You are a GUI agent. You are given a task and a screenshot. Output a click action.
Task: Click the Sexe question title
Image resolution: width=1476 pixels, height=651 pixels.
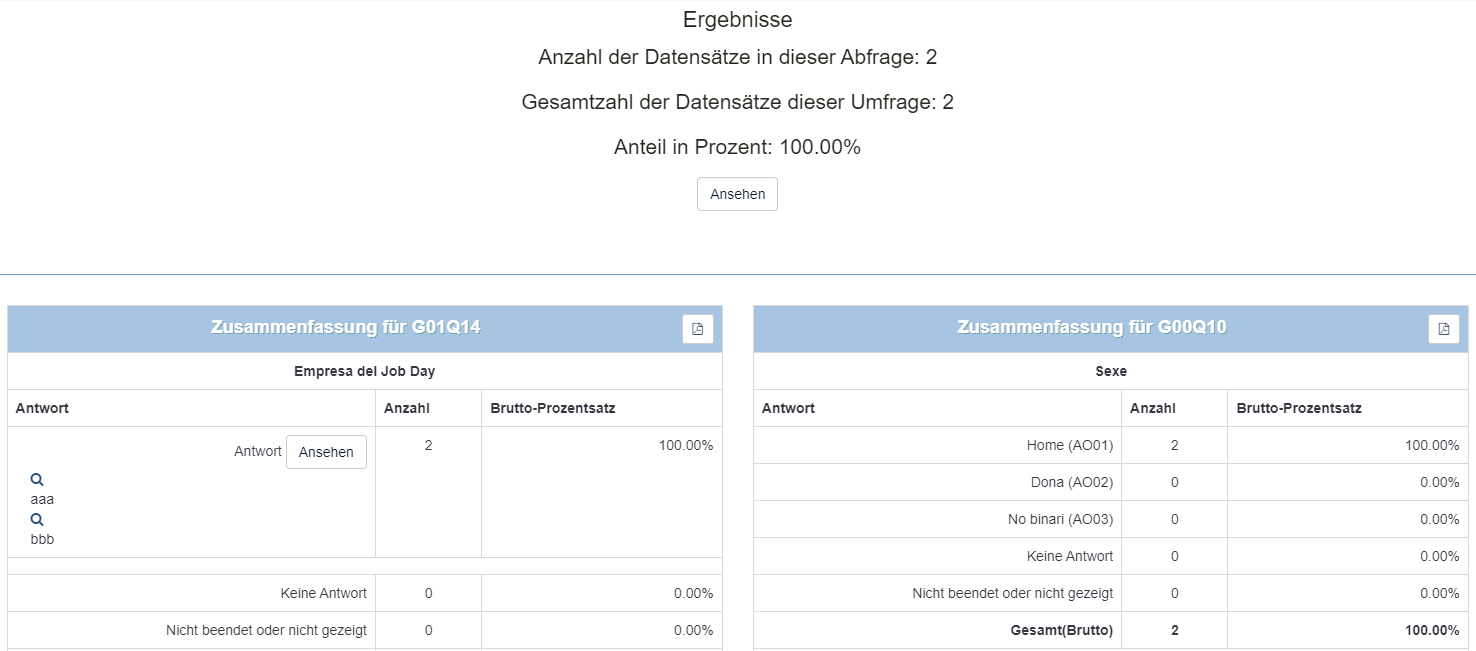[x=1110, y=371]
